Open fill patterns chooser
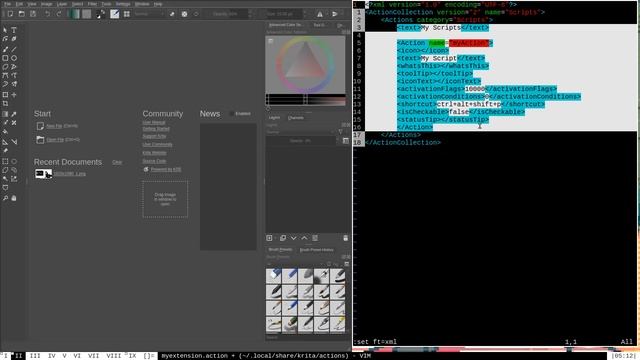This screenshot has height=360, width=640. point(87,14)
